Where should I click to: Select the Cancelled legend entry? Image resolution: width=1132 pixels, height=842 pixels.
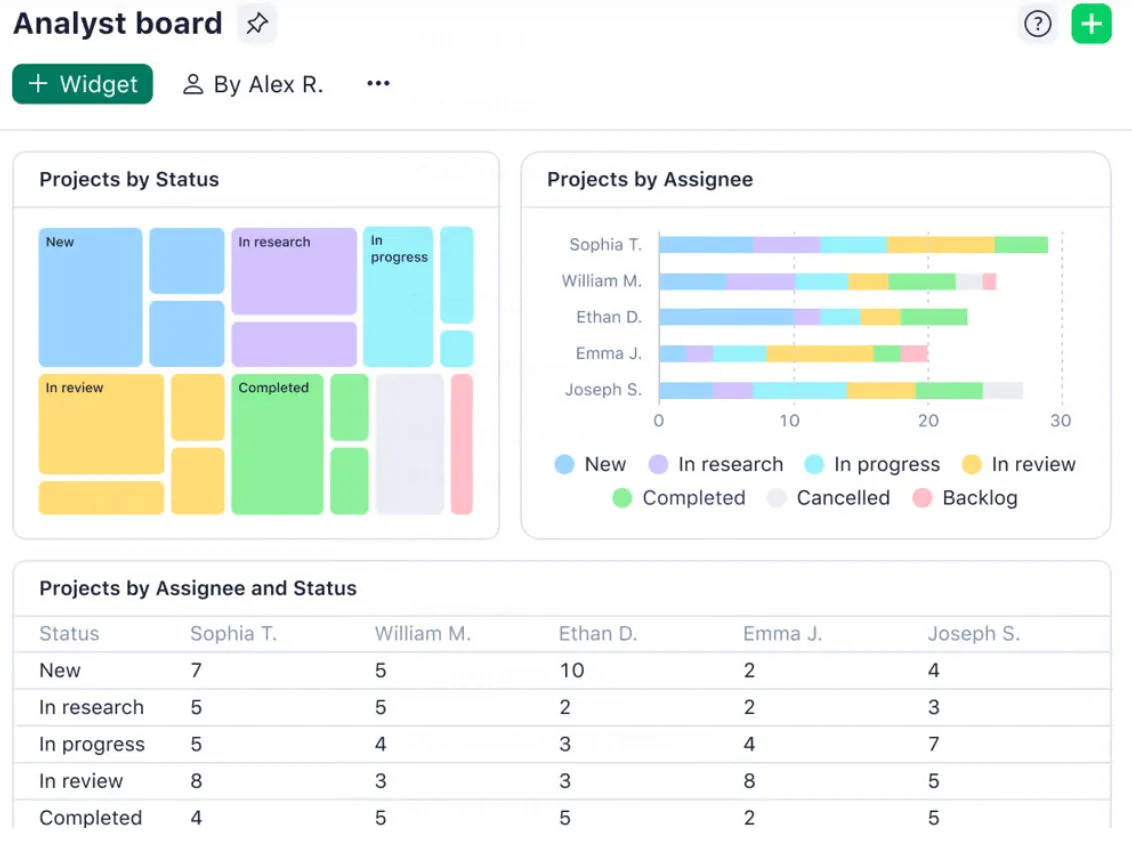click(828, 498)
